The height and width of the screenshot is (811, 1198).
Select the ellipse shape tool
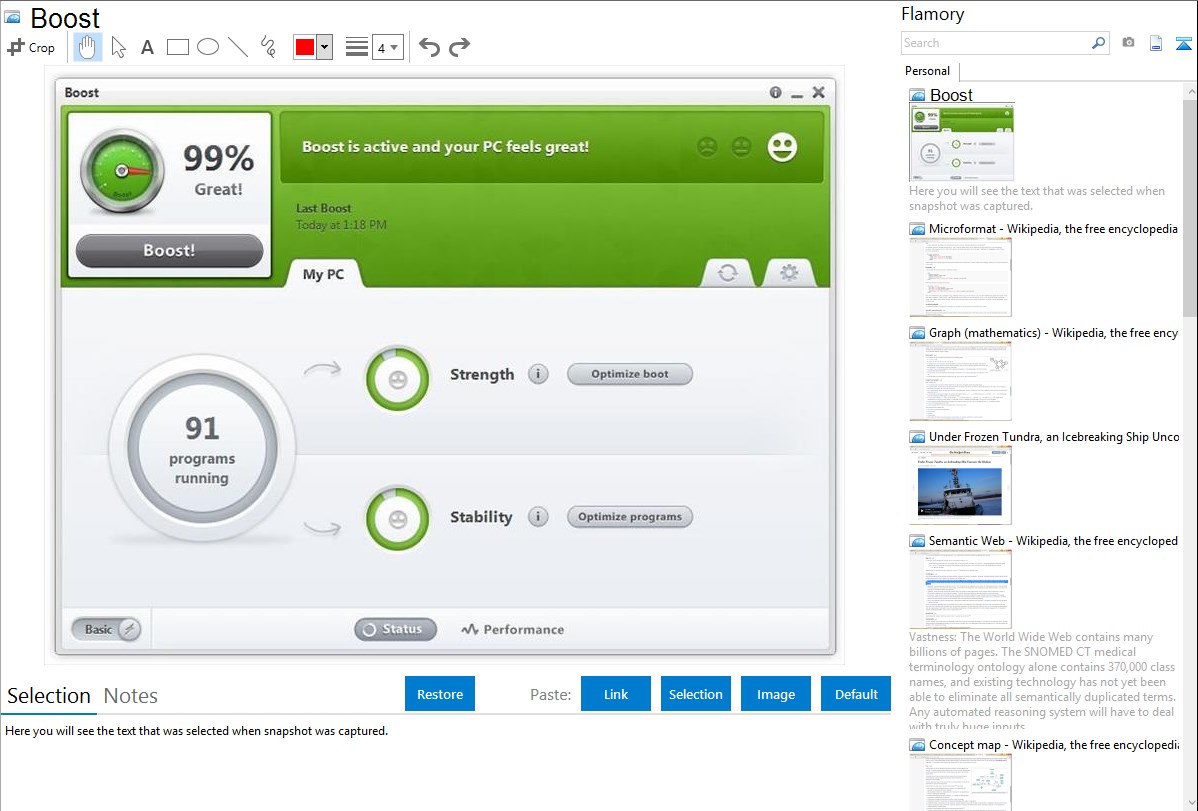coord(208,47)
